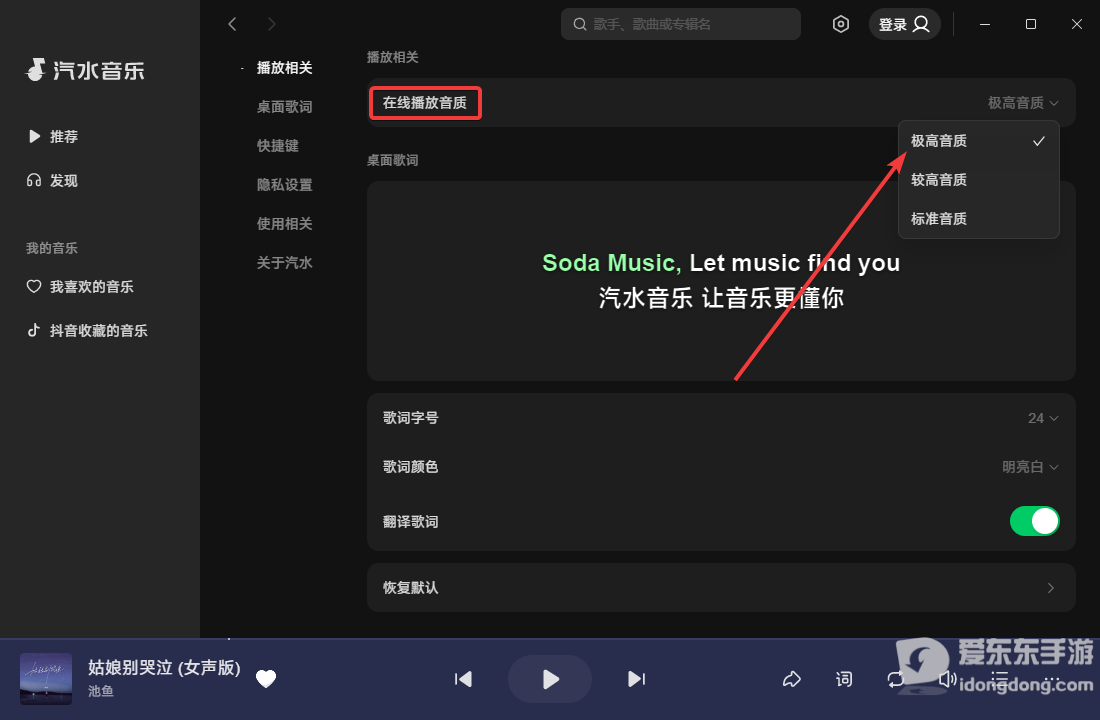Select the 播放相关 settings tab

click(x=284, y=67)
